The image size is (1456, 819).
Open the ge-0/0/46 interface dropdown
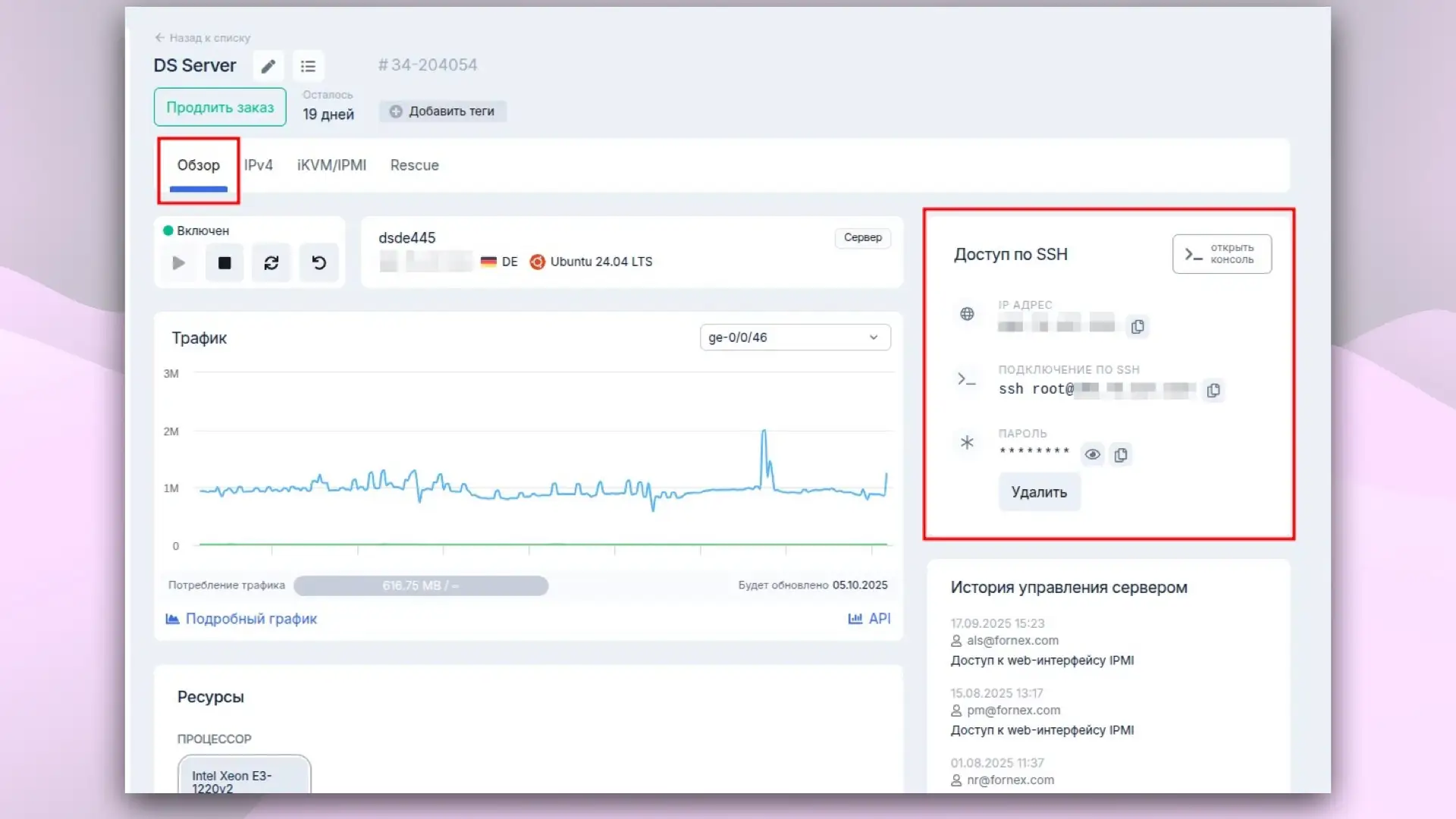pos(793,337)
